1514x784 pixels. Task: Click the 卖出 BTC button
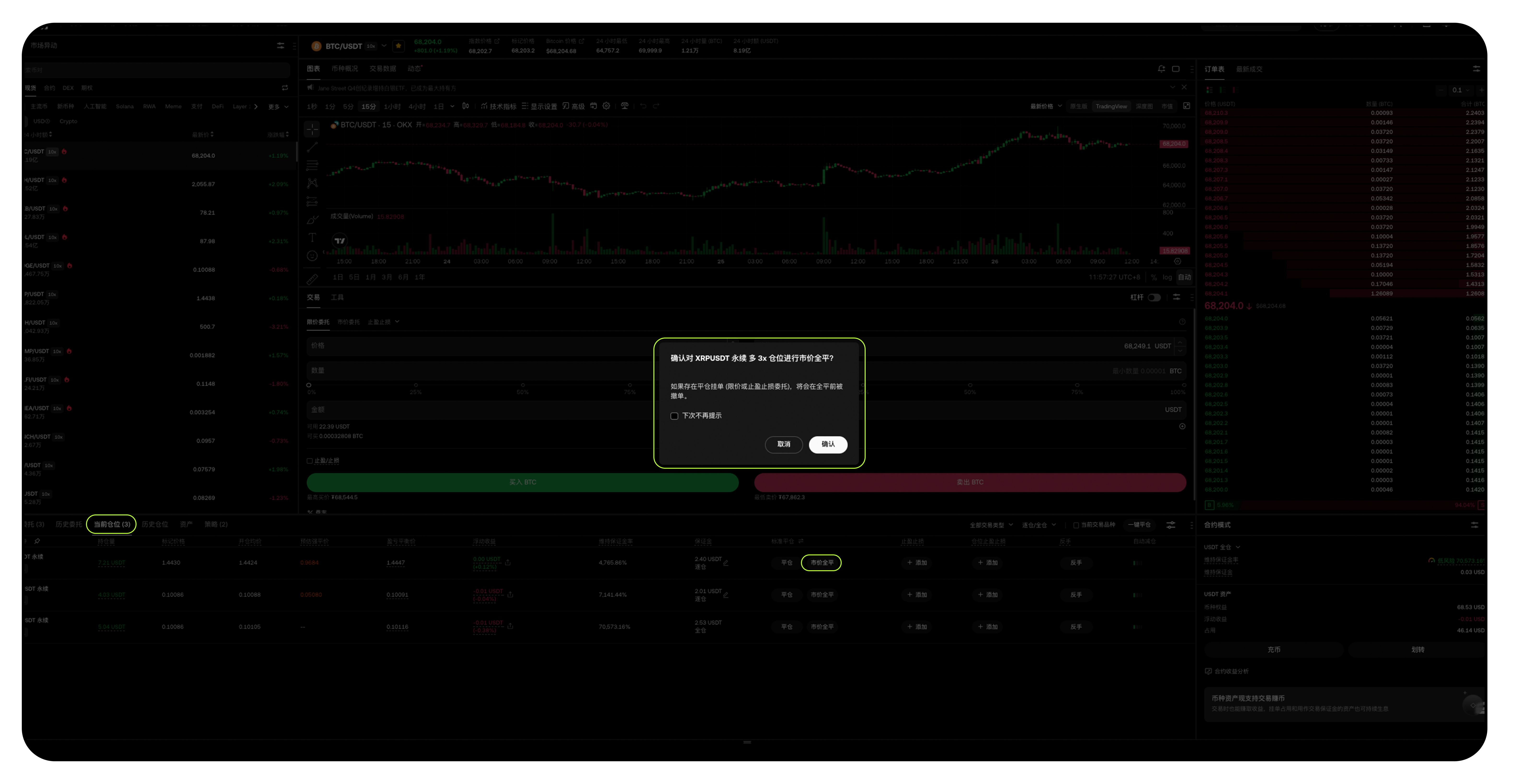coord(970,482)
